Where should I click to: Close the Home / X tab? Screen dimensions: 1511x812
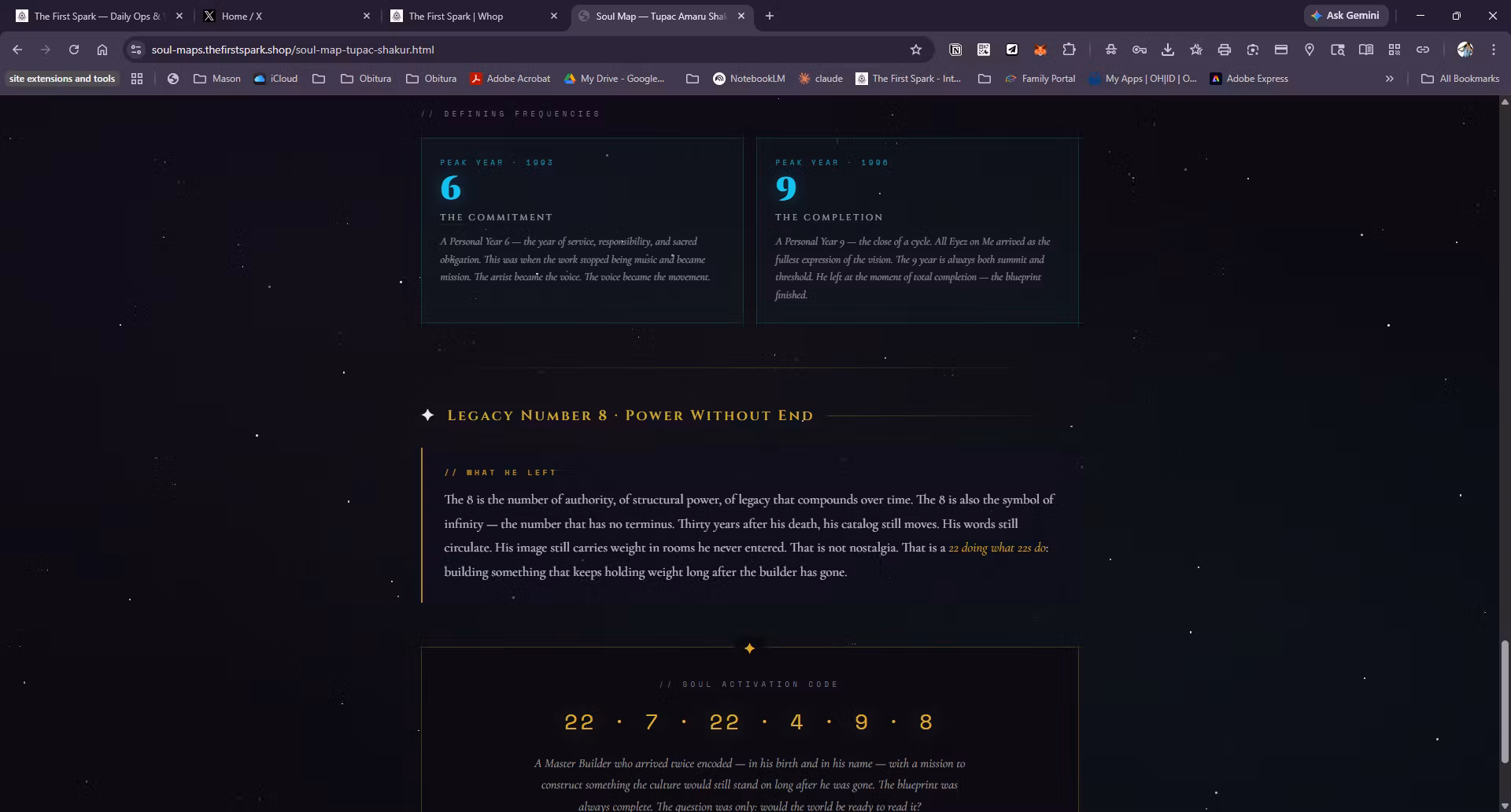(367, 16)
